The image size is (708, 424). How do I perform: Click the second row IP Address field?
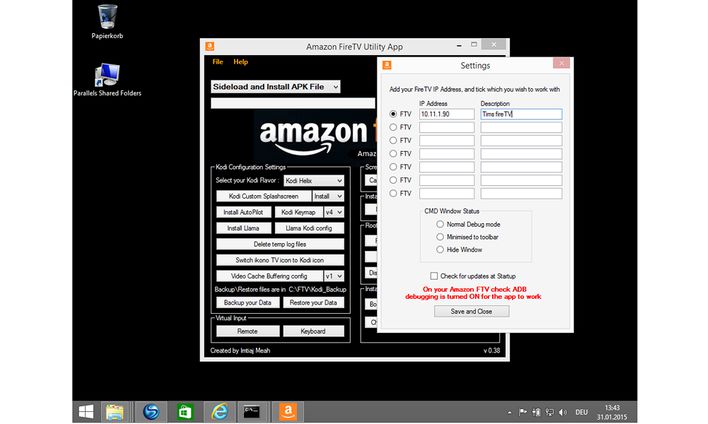coord(447,127)
